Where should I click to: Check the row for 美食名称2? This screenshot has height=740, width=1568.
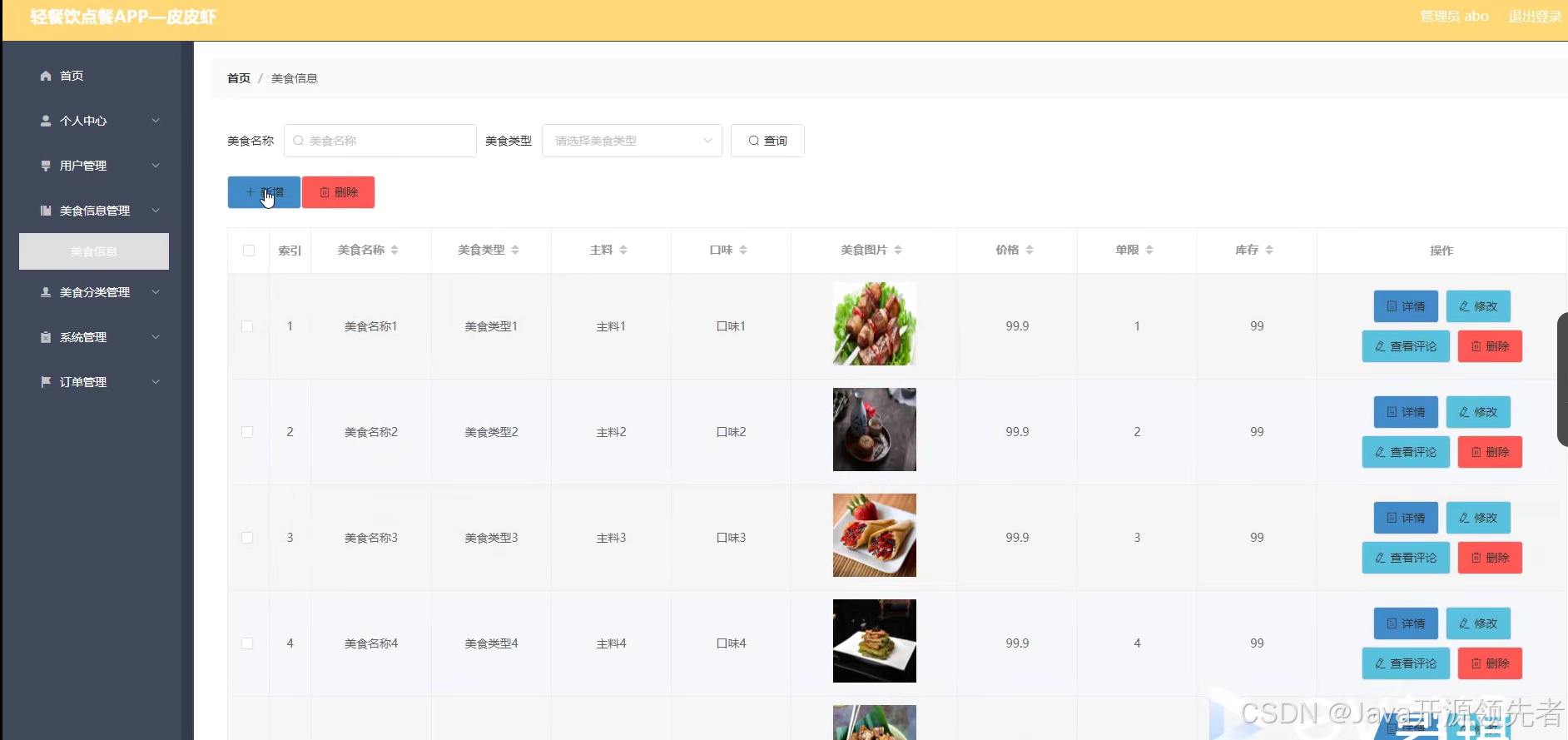[247, 432]
